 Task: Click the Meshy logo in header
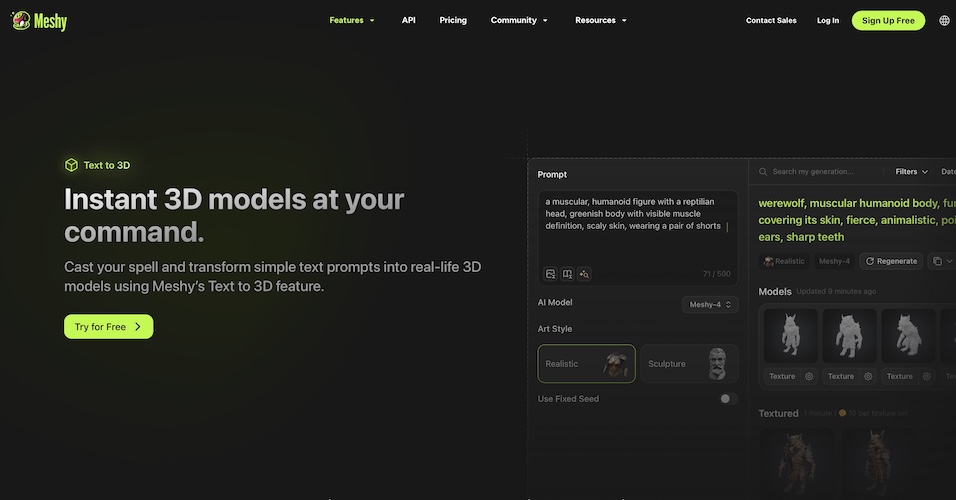click(x=40, y=20)
